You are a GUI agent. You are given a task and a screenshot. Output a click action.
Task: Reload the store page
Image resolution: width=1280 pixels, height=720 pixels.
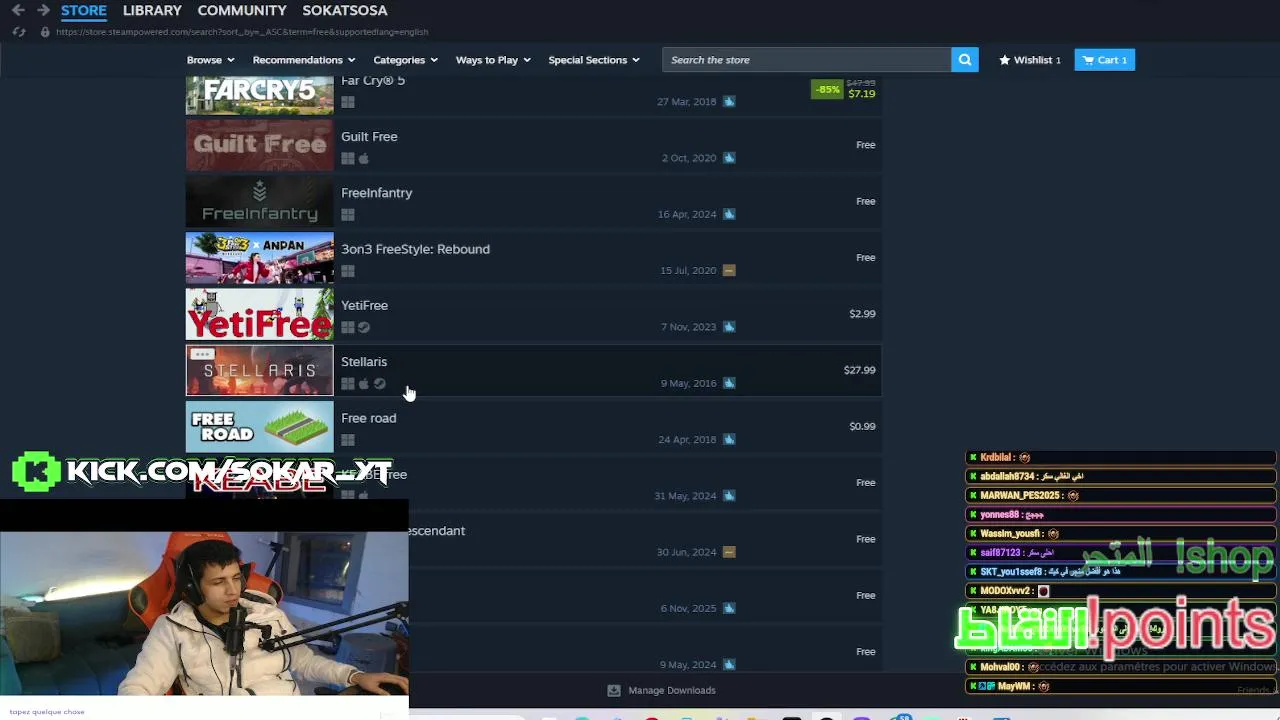click(x=19, y=32)
